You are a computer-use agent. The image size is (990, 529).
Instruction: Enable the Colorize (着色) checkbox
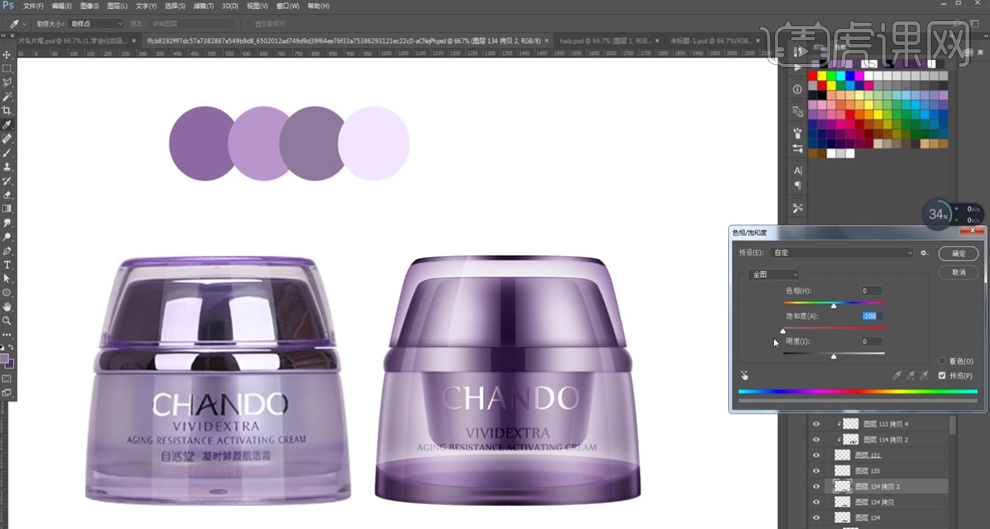pos(942,361)
